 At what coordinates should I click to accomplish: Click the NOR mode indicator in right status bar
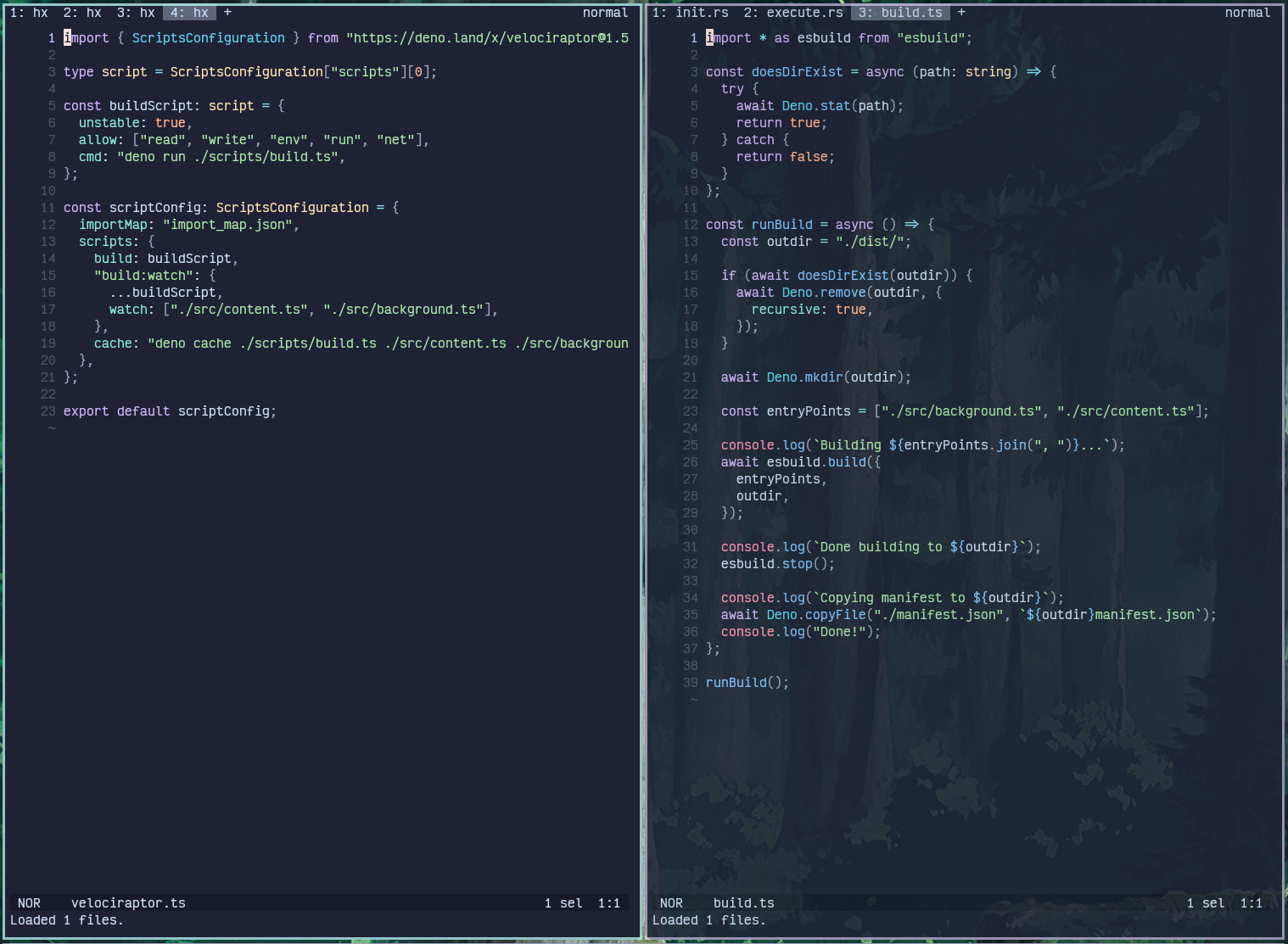click(671, 902)
